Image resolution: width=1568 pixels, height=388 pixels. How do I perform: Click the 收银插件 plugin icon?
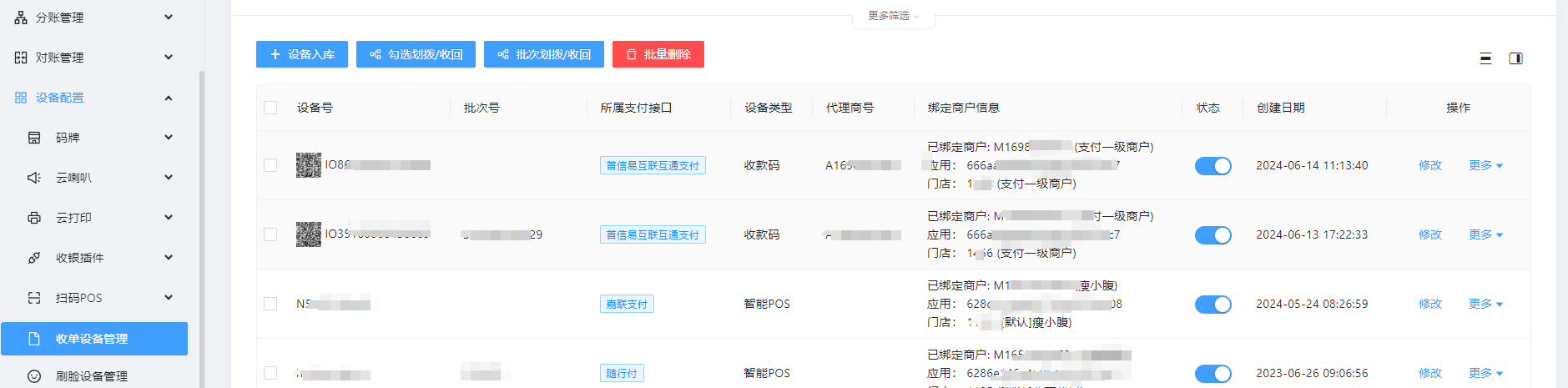(34, 258)
